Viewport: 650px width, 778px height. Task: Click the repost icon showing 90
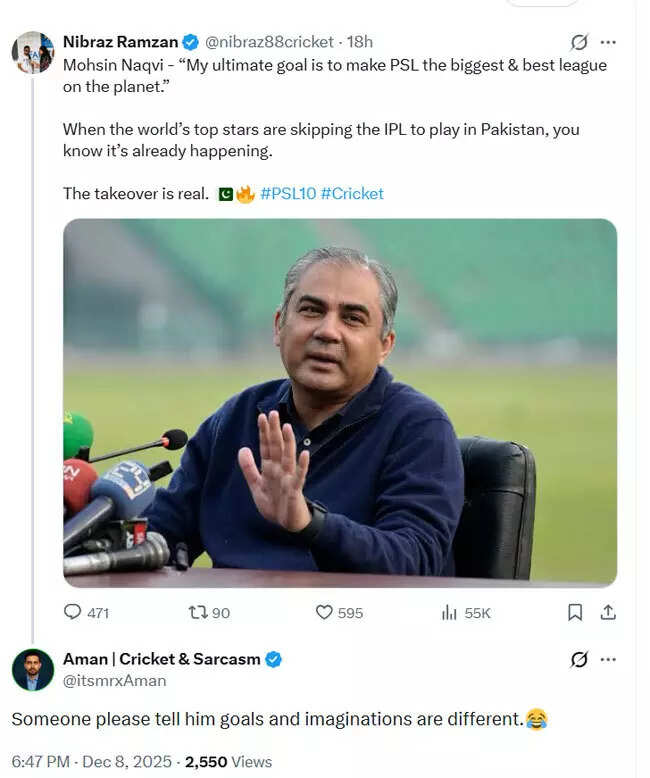click(198, 612)
